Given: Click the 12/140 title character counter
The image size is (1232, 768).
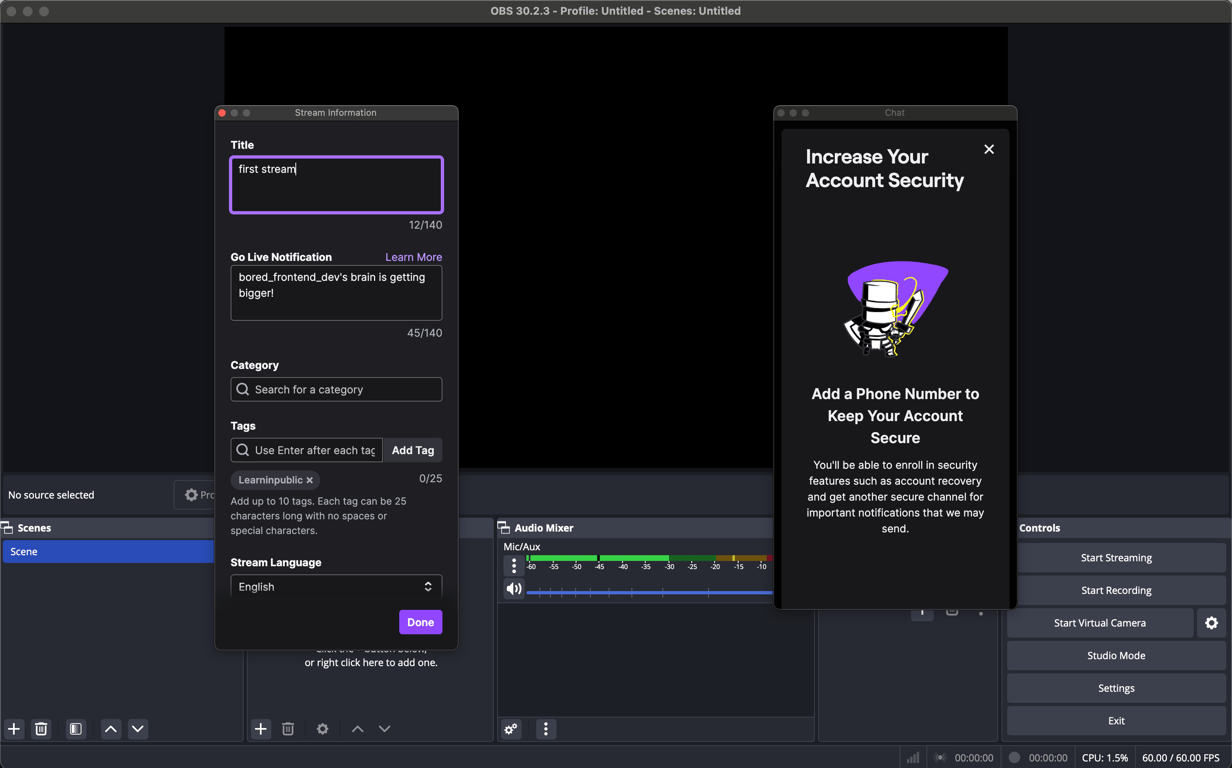Looking at the screenshot, I should pos(425,225).
